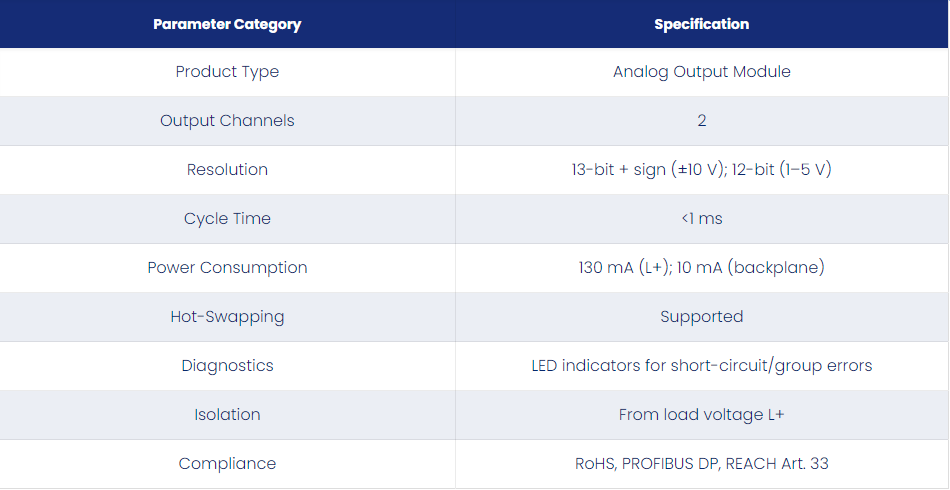Click the Output Channels value 2
This screenshot has height=490, width=950.
point(702,121)
